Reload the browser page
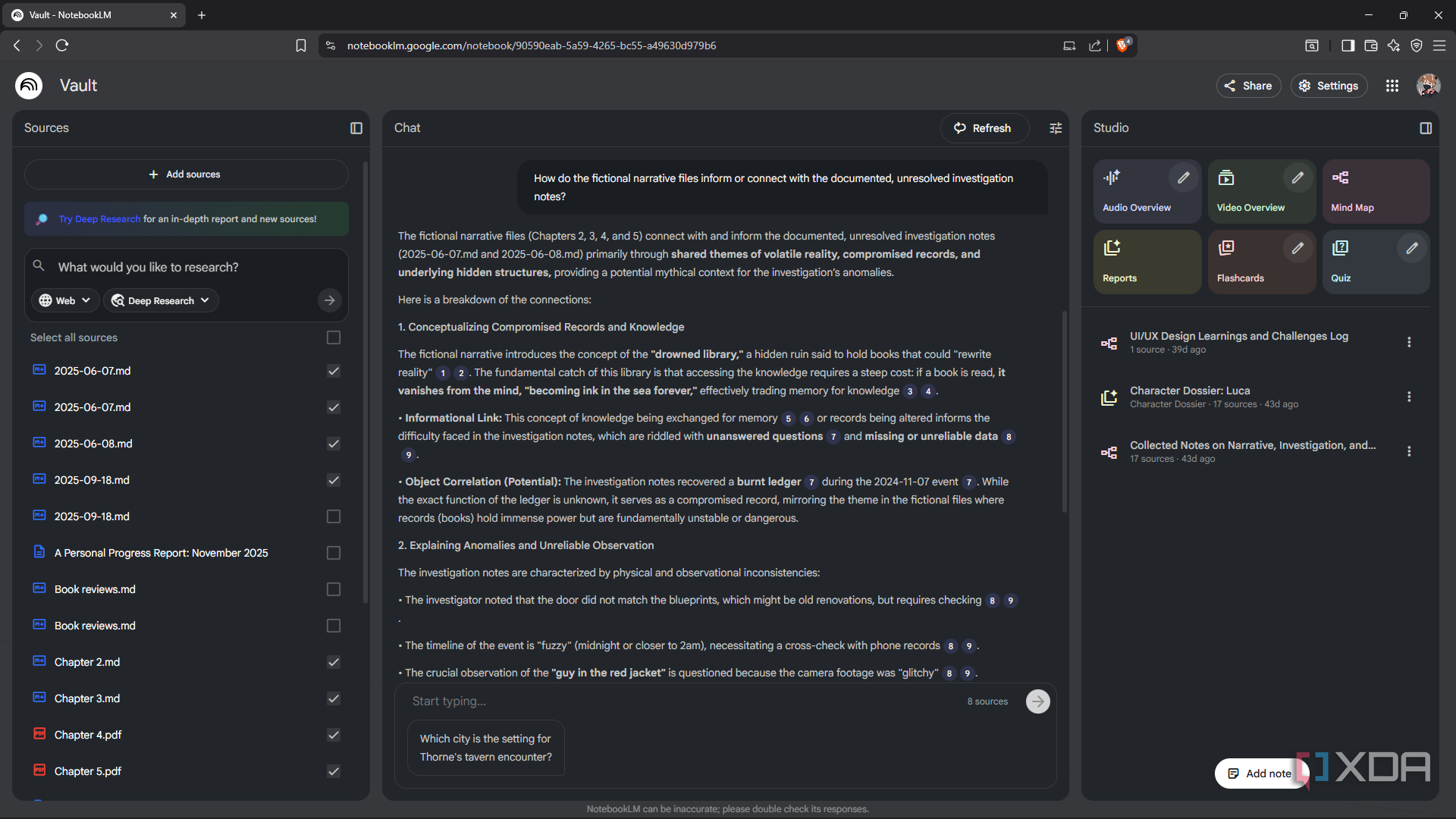This screenshot has height=819, width=1456. point(62,45)
